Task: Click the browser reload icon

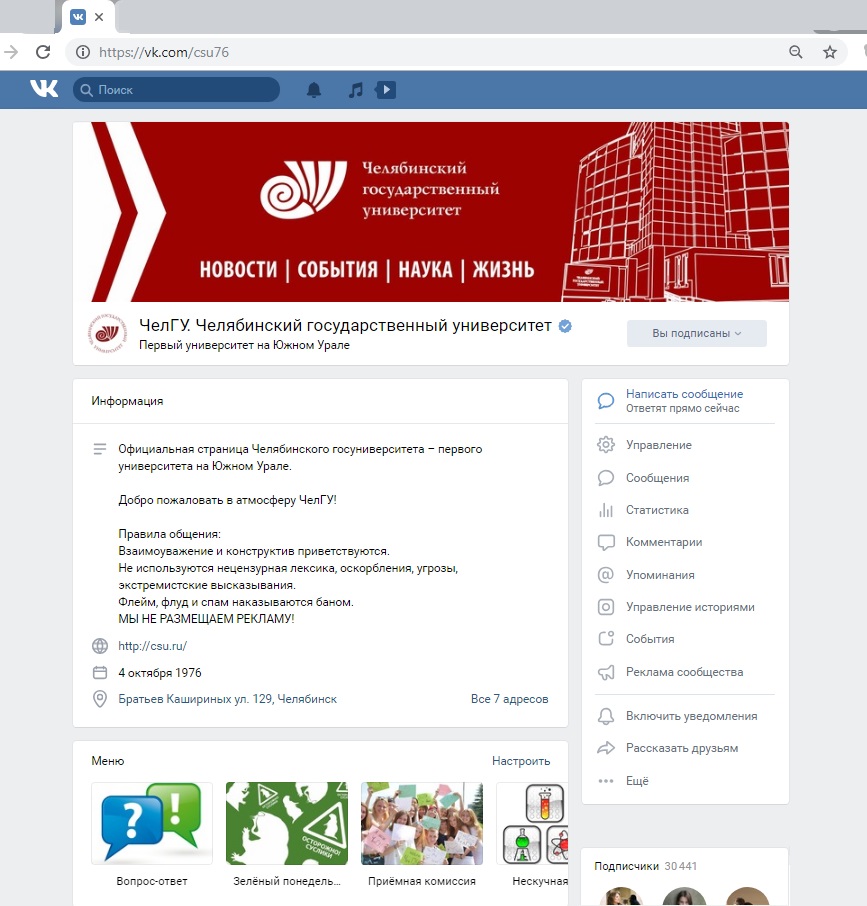Action: click(x=43, y=52)
